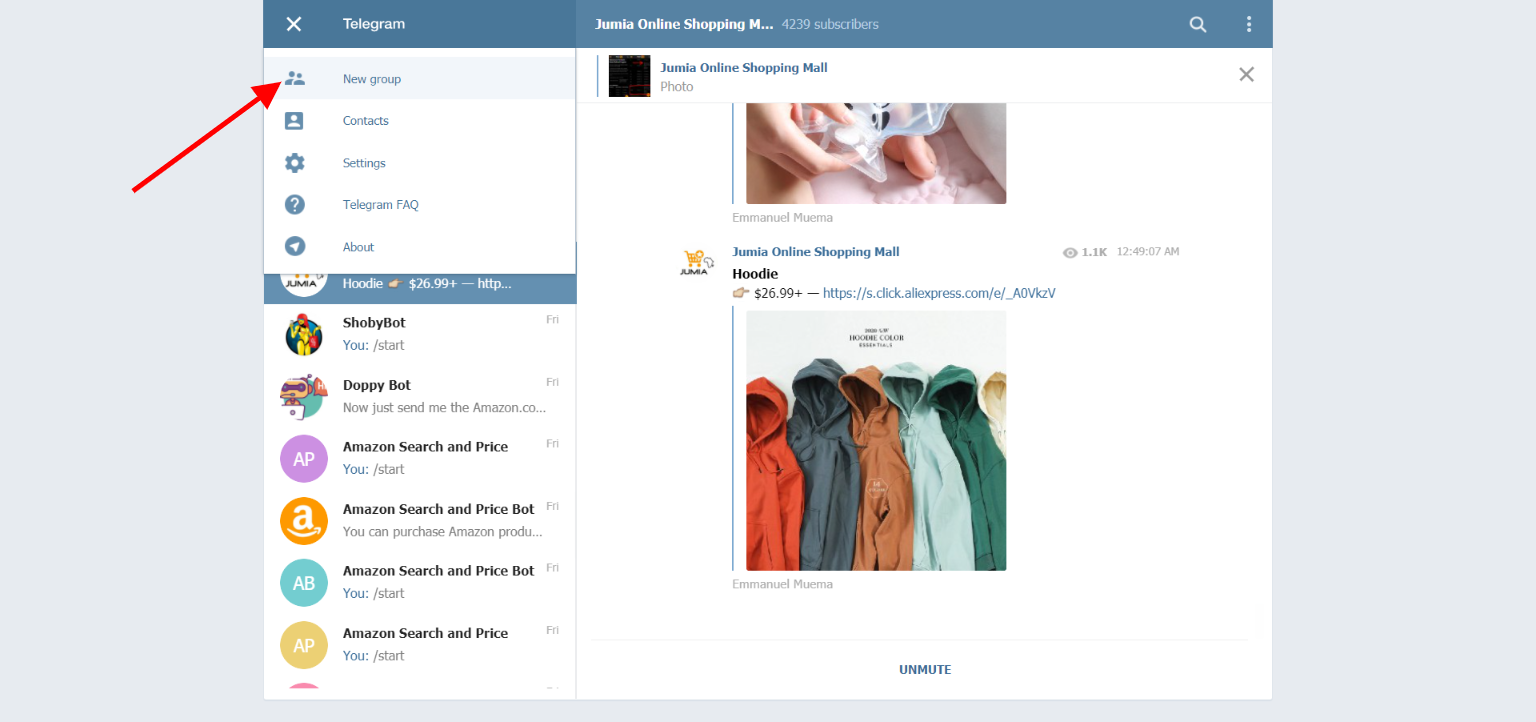Follow the s.click.aliexpress.com link

click(939, 294)
